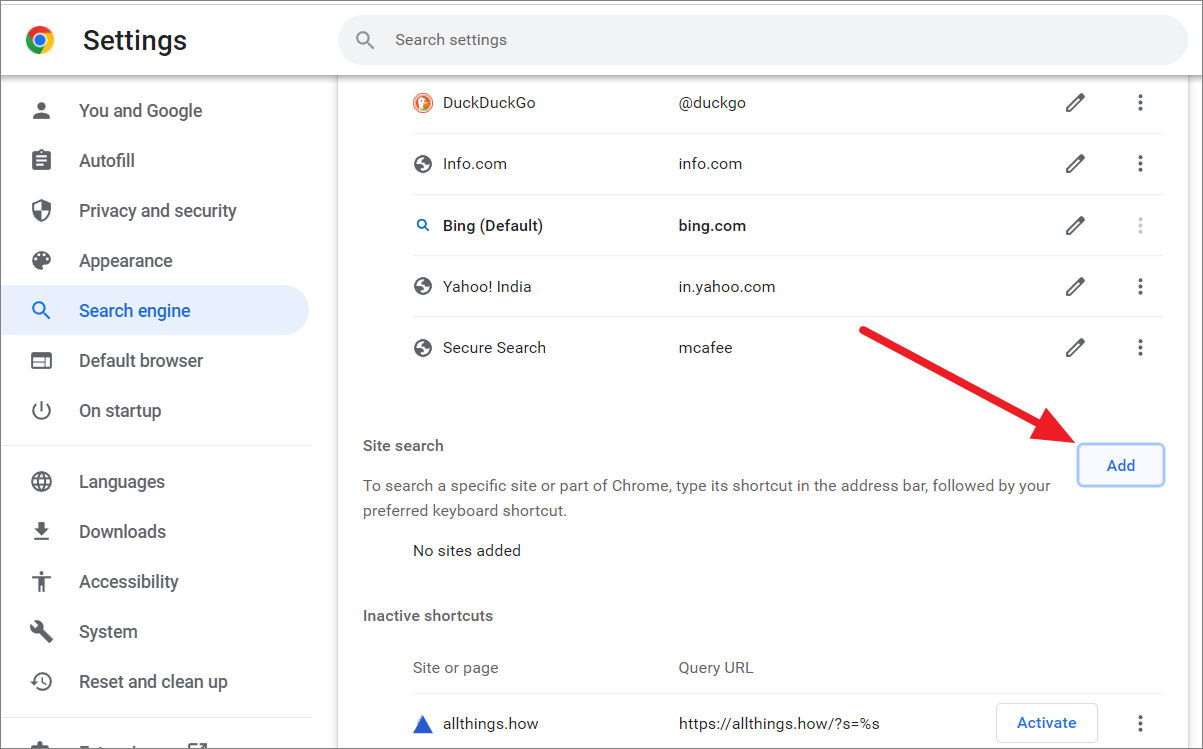
Task: Go to Accessibility settings
Action: tap(155, 582)
